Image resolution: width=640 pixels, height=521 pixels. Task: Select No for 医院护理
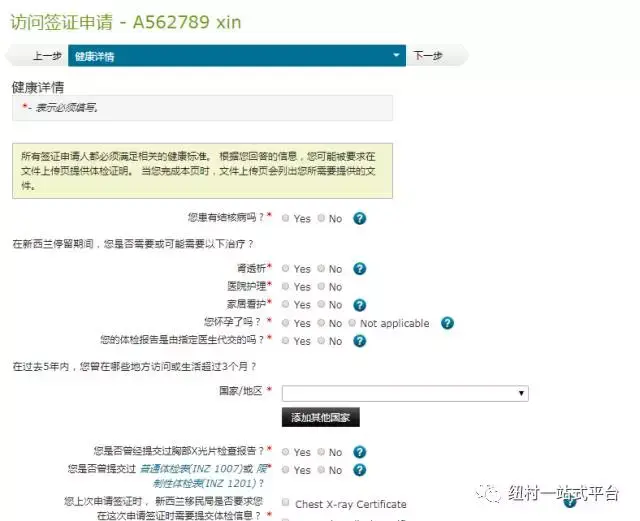pyautogui.click(x=321, y=286)
